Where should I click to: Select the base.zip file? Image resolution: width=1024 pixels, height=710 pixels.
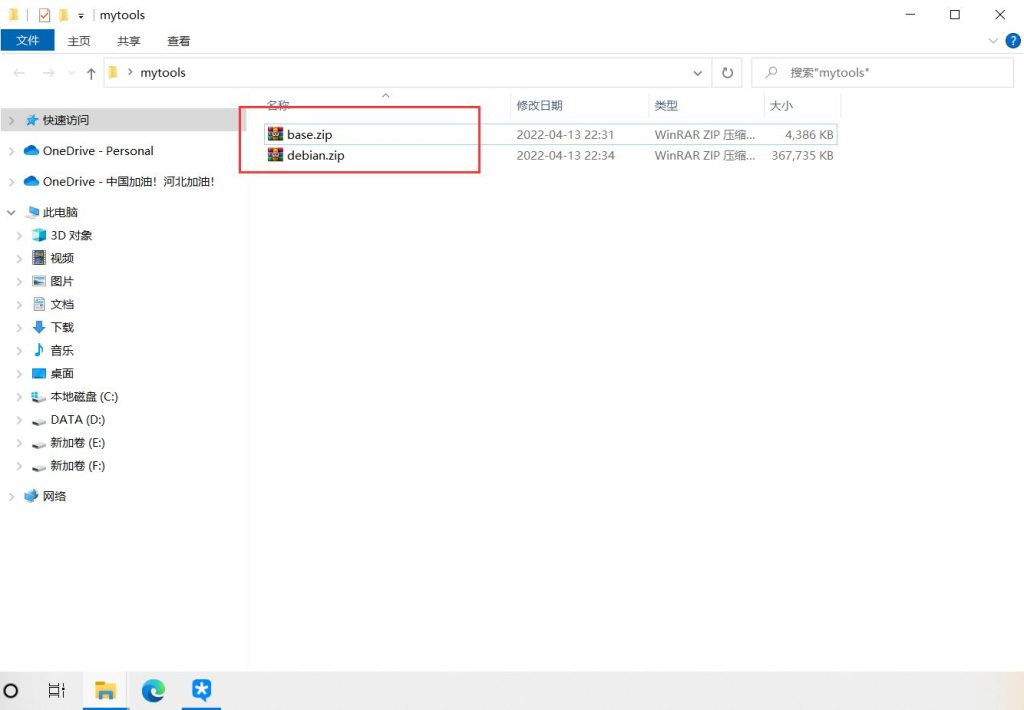click(551, 135)
